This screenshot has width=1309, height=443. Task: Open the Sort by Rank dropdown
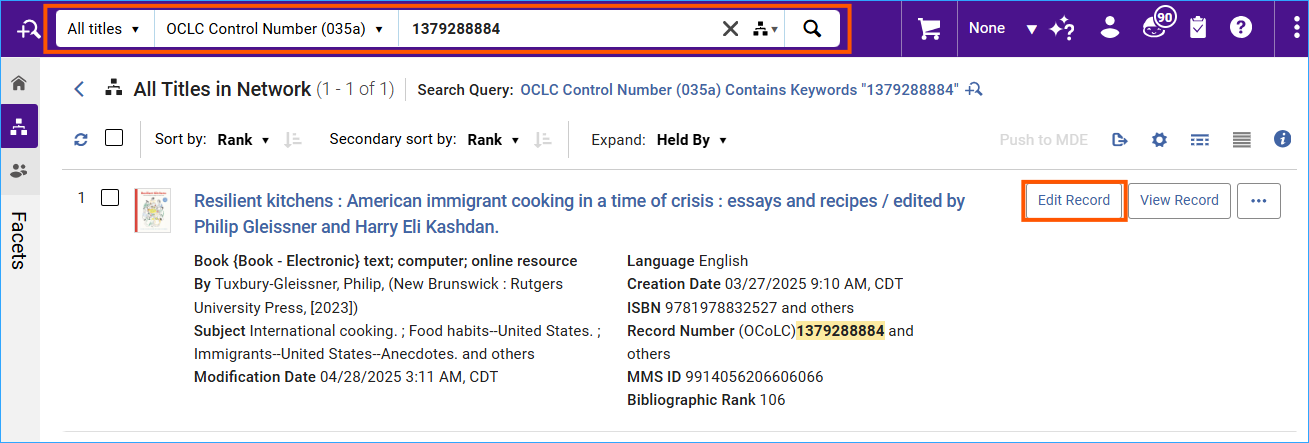(243, 140)
